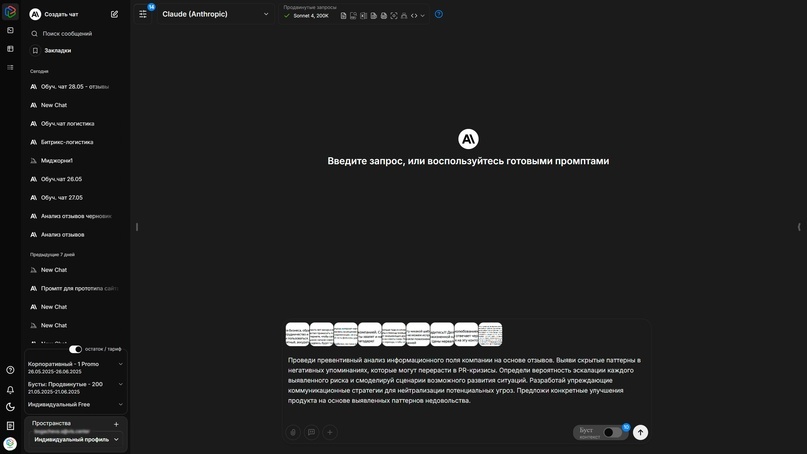Open help question mark icon in left rail
This screenshot has width=807, height=454.
coord(10,370)
